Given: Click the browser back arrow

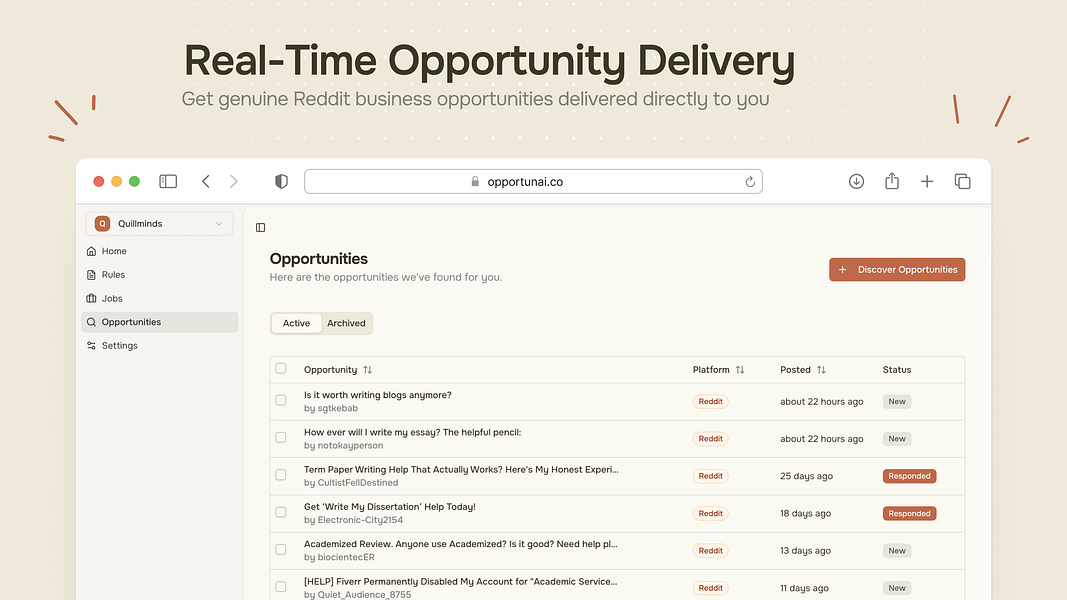Looking at the screenshot, I should pos(206,181).
